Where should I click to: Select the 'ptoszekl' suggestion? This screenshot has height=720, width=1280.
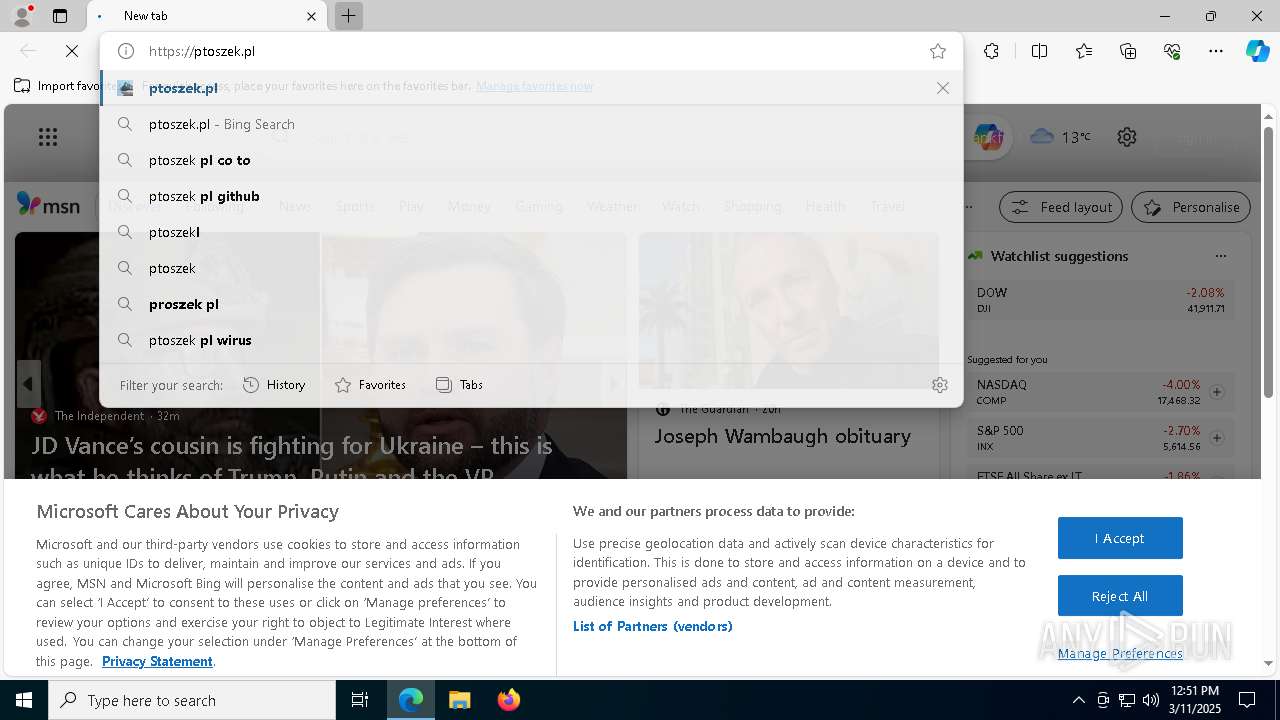tap(531, 232)
